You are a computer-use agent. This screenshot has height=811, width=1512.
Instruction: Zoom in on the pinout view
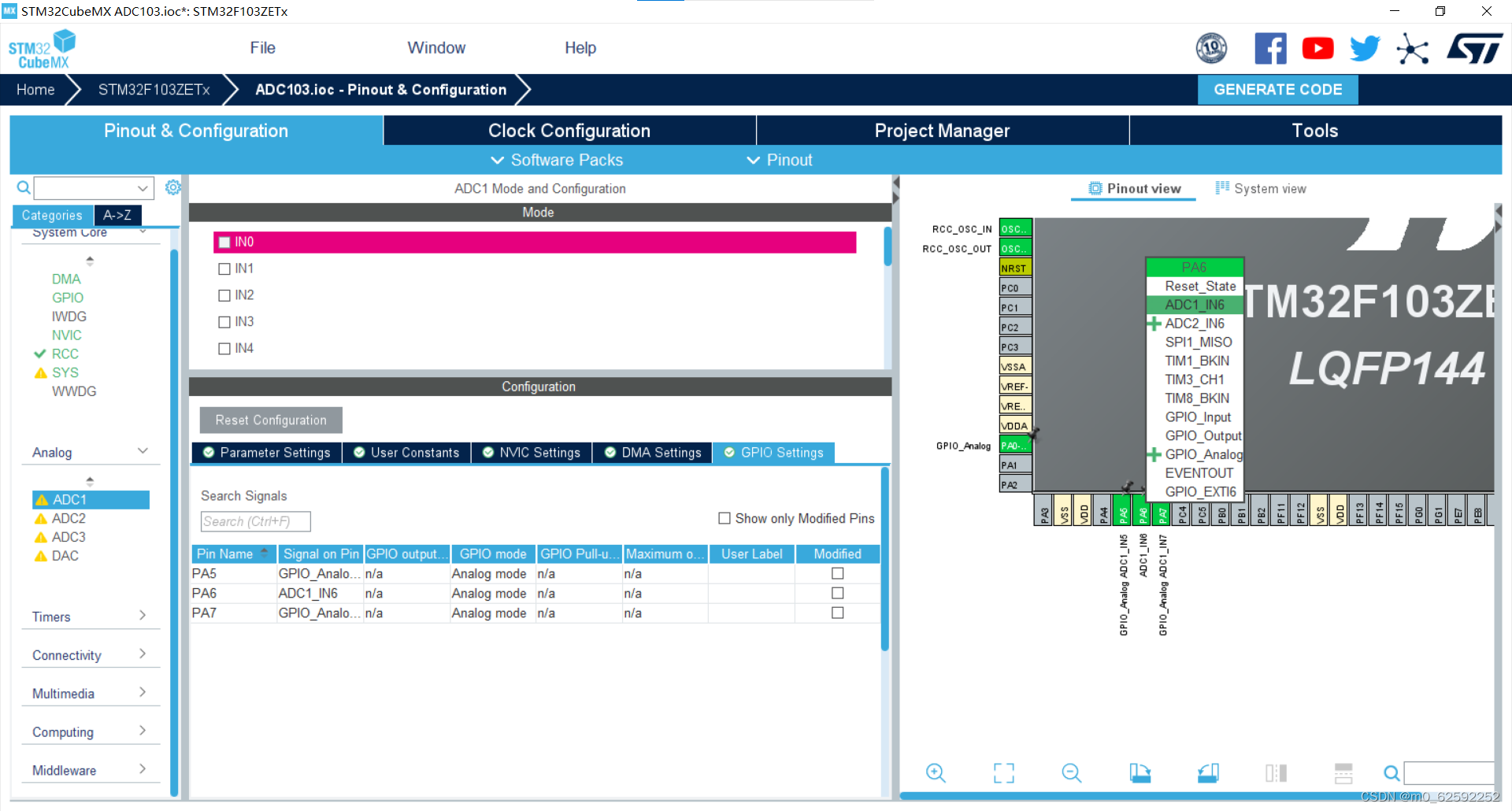coord(936,772)
